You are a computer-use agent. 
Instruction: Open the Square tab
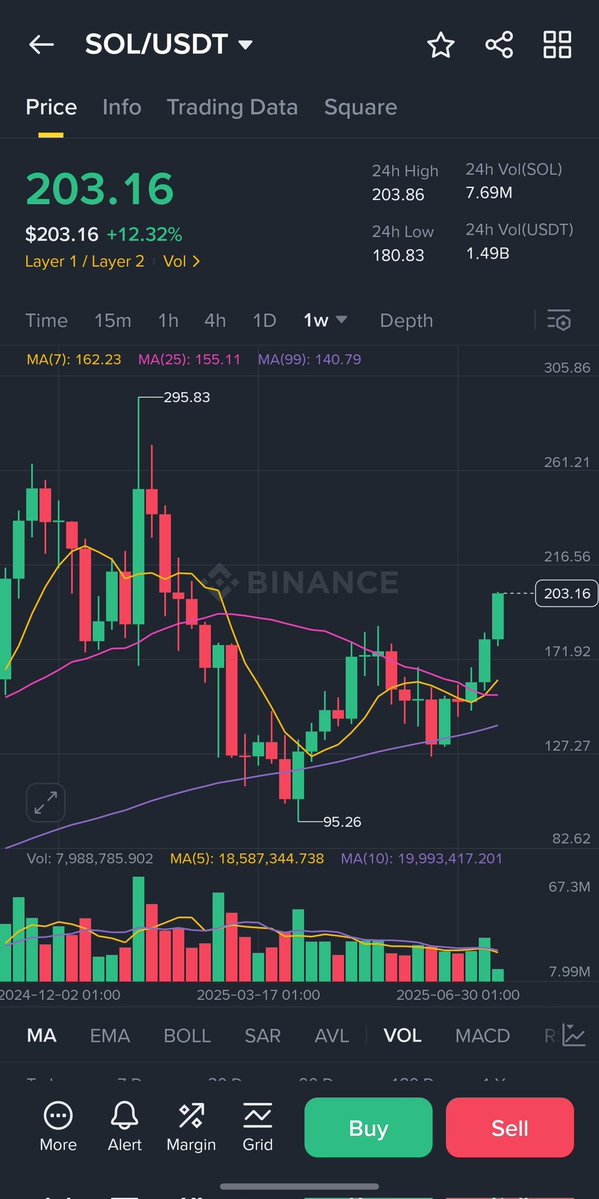coord(360,107)
